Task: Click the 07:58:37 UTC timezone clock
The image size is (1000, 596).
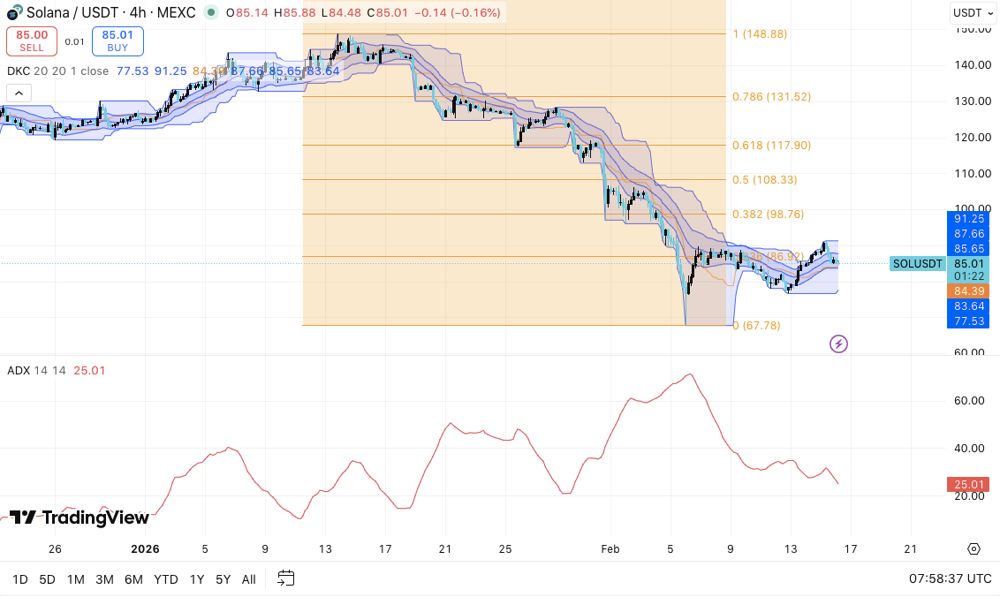Action: (x=950, y=579)
